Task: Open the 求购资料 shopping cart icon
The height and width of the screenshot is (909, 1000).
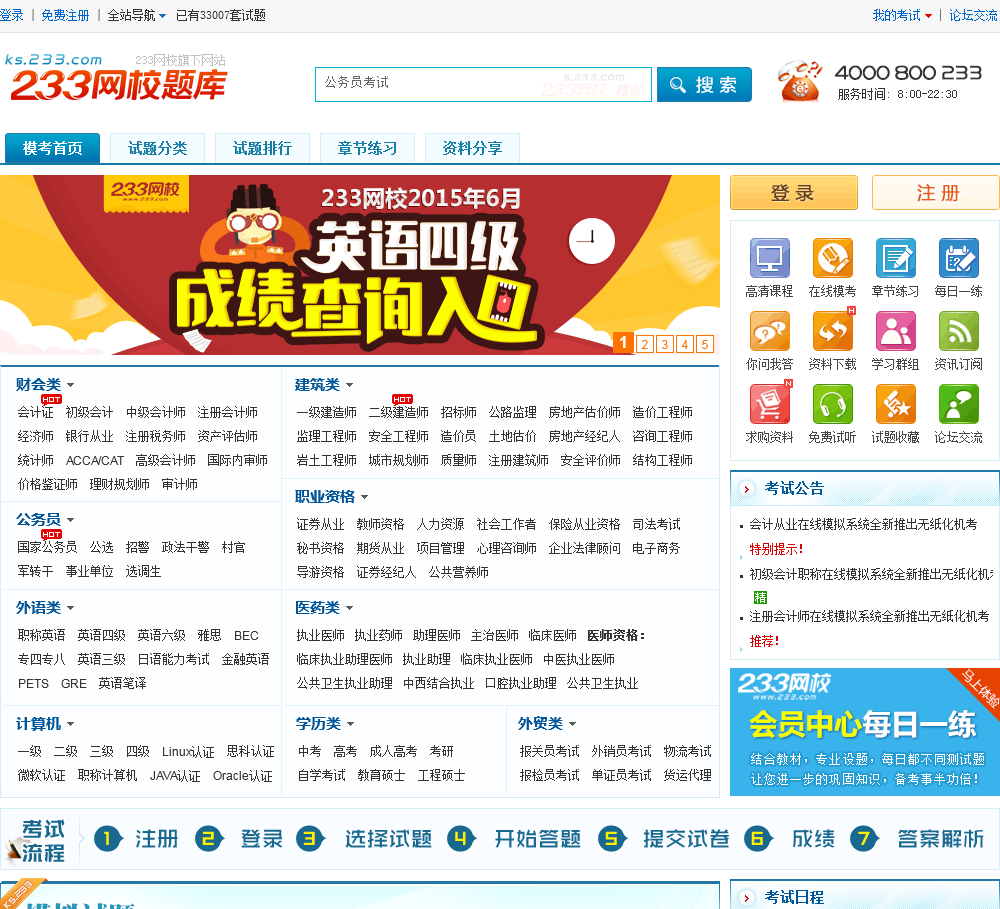Action: coord(769,404)
